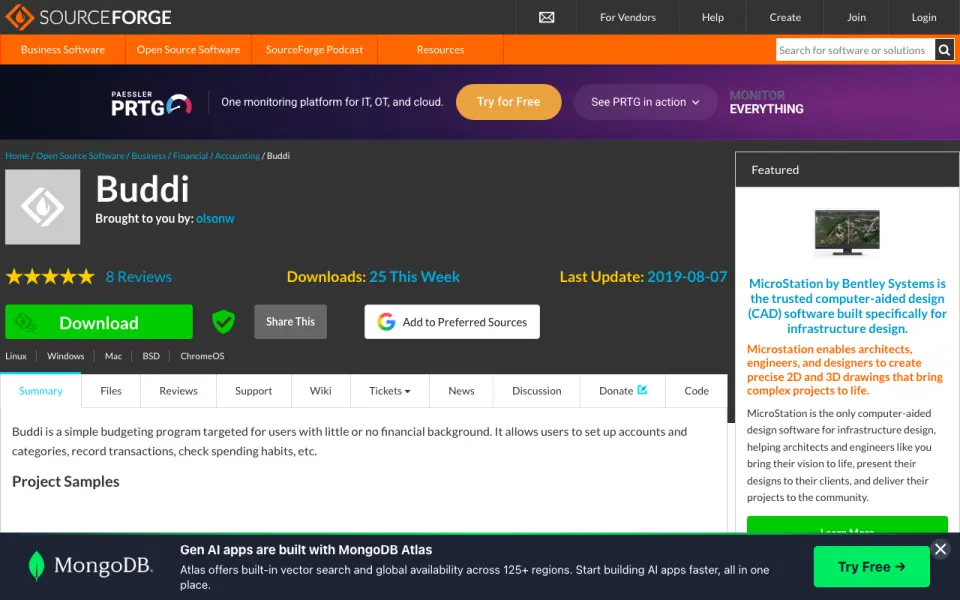Click Create in top bar
This screenshot has width=960, height=600.
(785, 17)
